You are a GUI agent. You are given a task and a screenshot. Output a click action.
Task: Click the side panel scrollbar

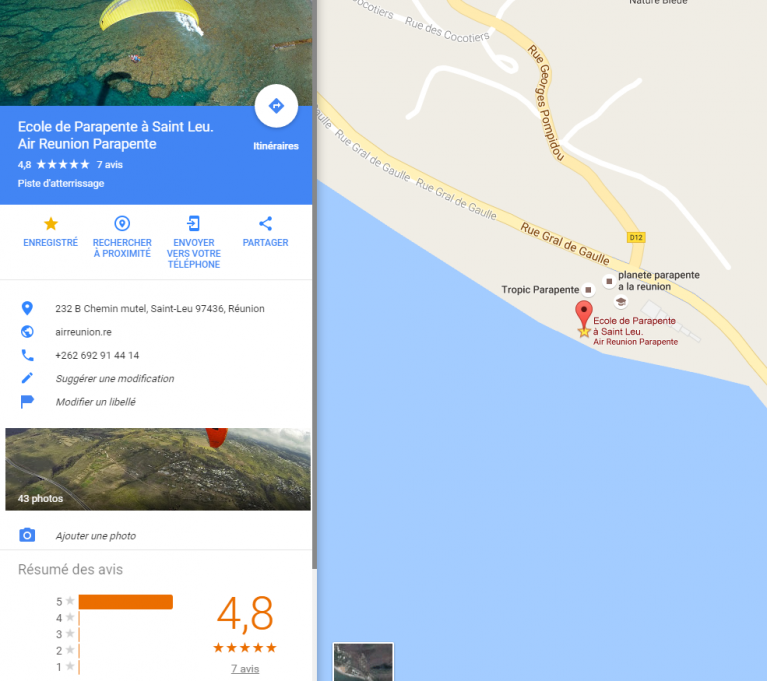coord(315,284)
